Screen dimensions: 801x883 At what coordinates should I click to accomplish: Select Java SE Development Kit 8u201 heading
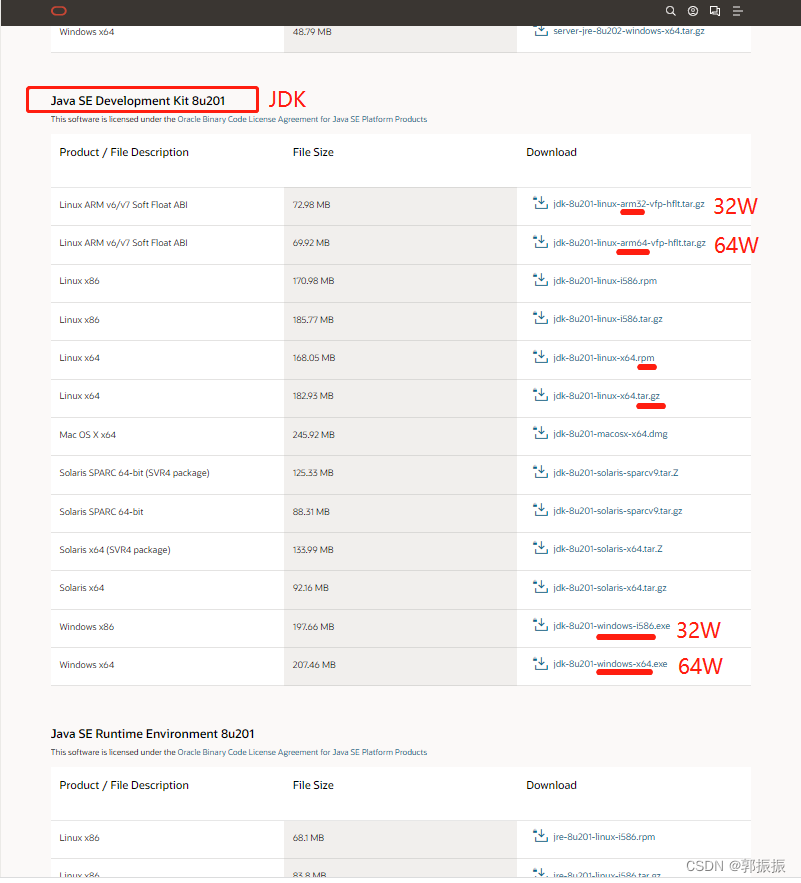138,101
